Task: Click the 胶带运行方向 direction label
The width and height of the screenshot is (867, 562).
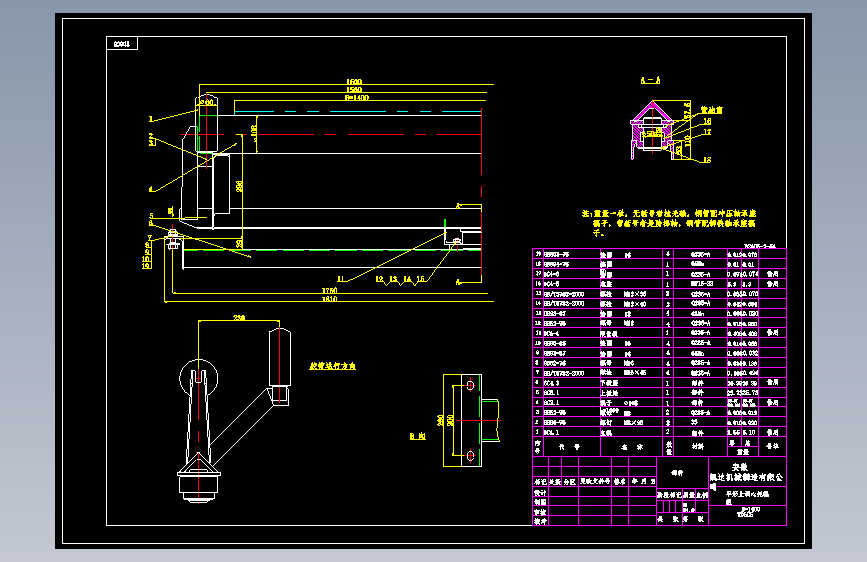Action: click(x=332, y=366)
